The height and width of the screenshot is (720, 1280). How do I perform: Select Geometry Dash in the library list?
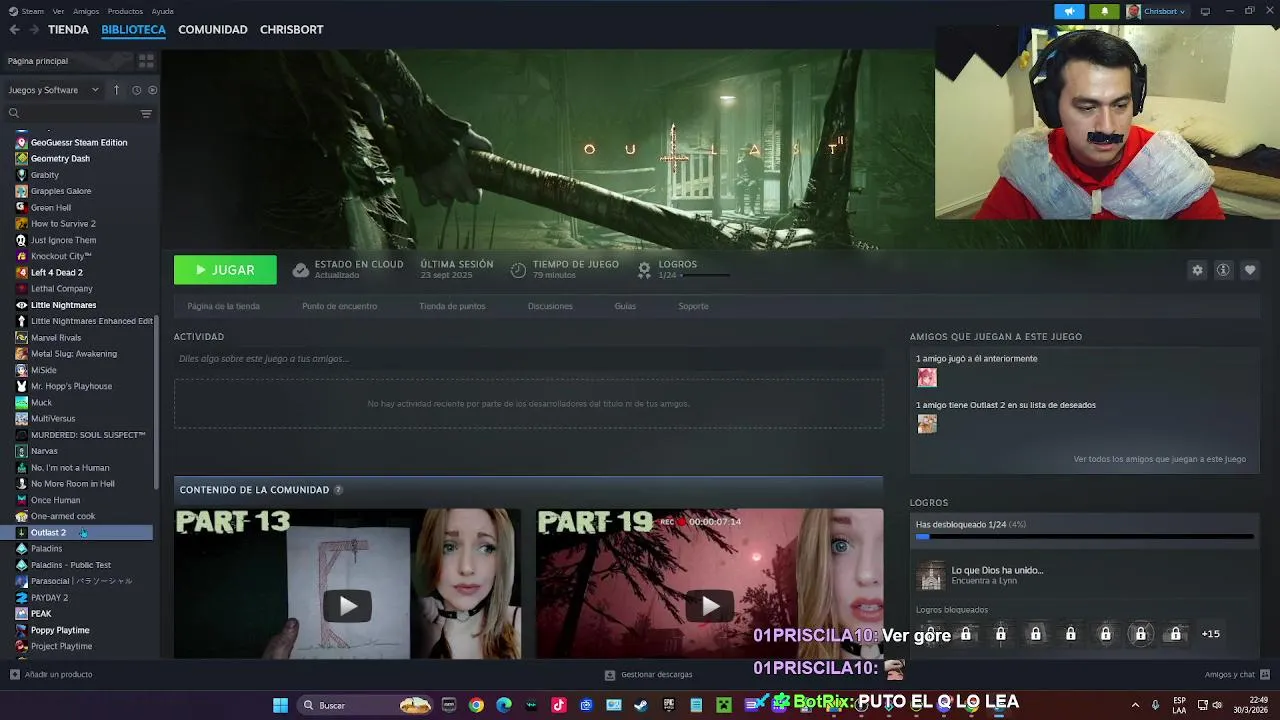click(60, 159)
